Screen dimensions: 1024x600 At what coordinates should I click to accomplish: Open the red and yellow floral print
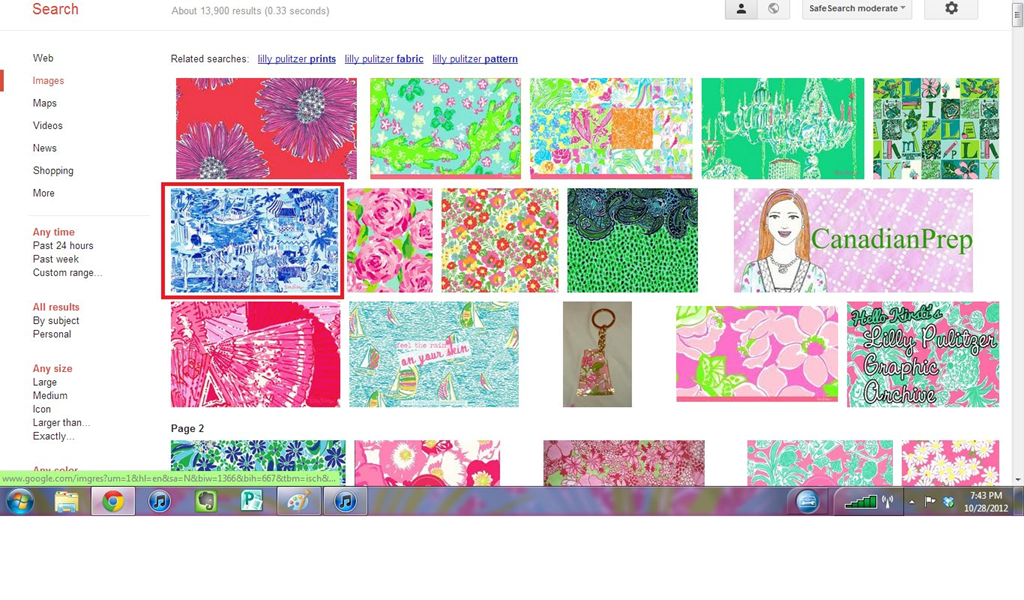500,240
